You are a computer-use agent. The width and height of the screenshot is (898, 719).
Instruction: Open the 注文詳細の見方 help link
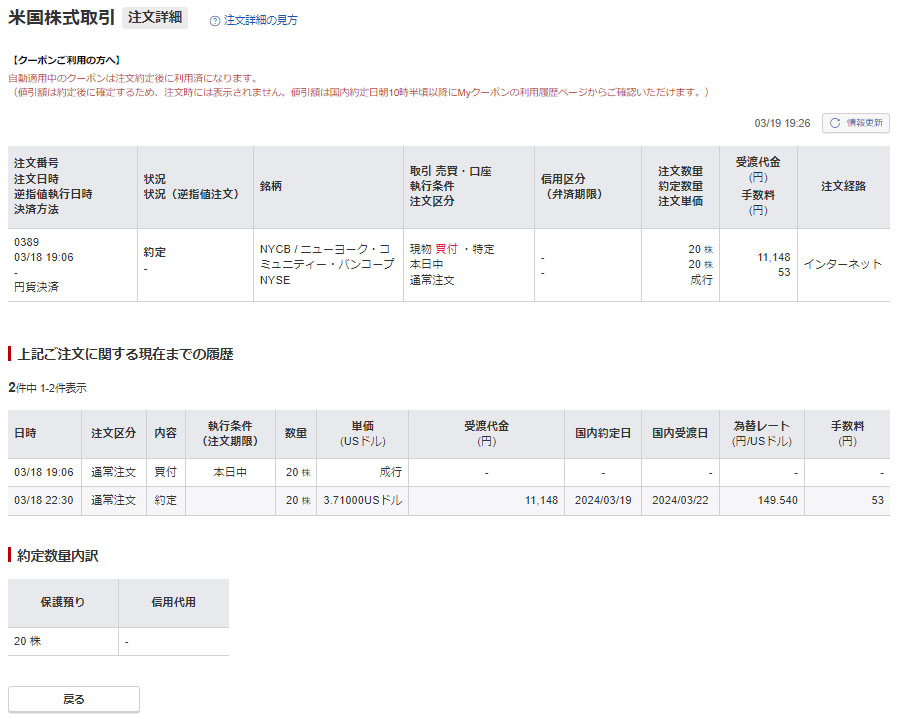260,20
